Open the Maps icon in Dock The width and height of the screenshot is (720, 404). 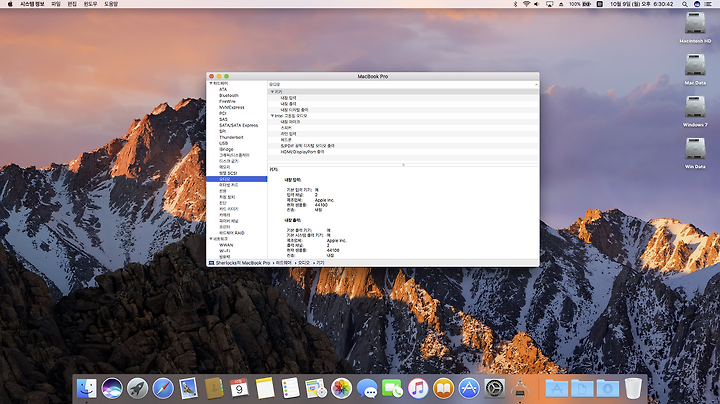point(316,388)
